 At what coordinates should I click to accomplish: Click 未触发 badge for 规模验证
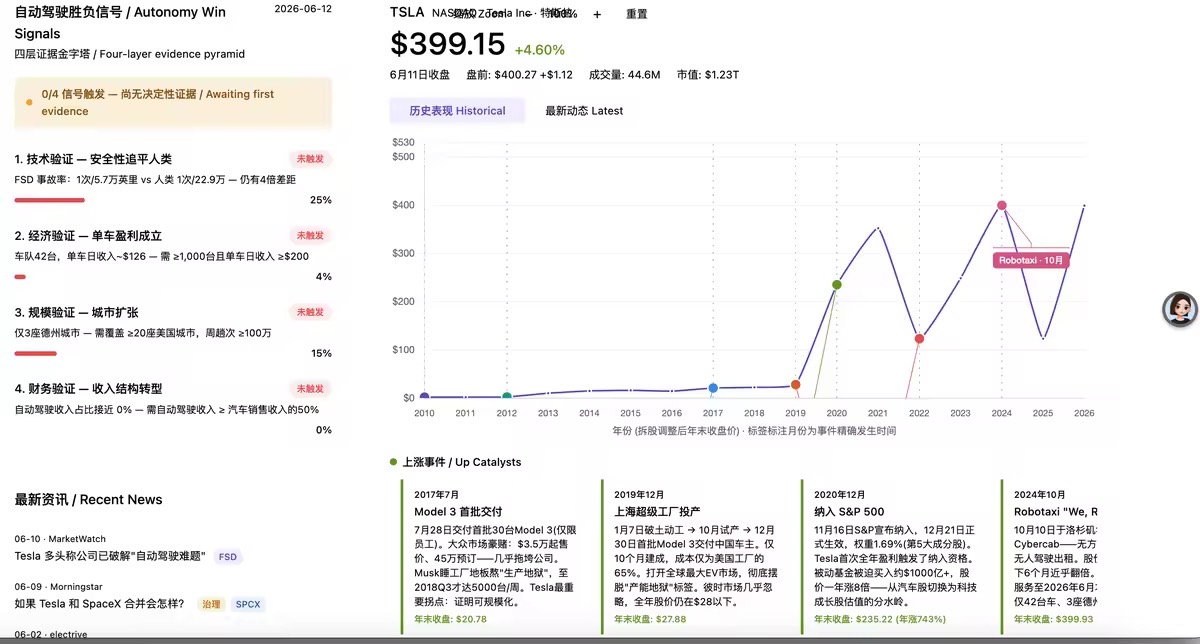point(309,312)
